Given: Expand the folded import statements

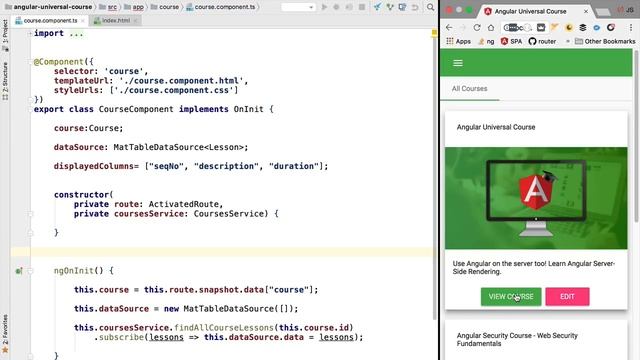Looking at the screenshot, I should (30, 33).
